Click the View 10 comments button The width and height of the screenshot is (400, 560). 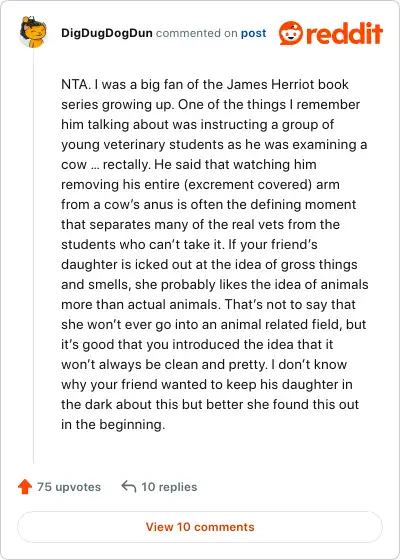[200, 527]
